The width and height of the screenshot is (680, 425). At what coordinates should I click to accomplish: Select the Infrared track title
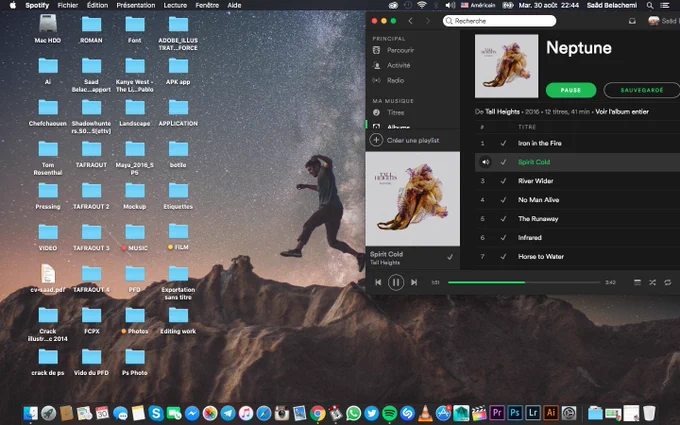[530, 238]
